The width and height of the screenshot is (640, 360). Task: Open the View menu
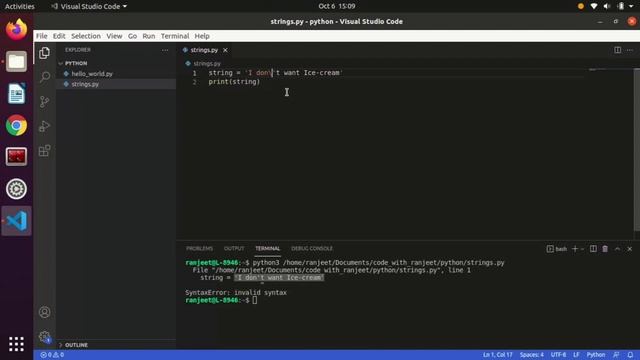coord(114,36)
